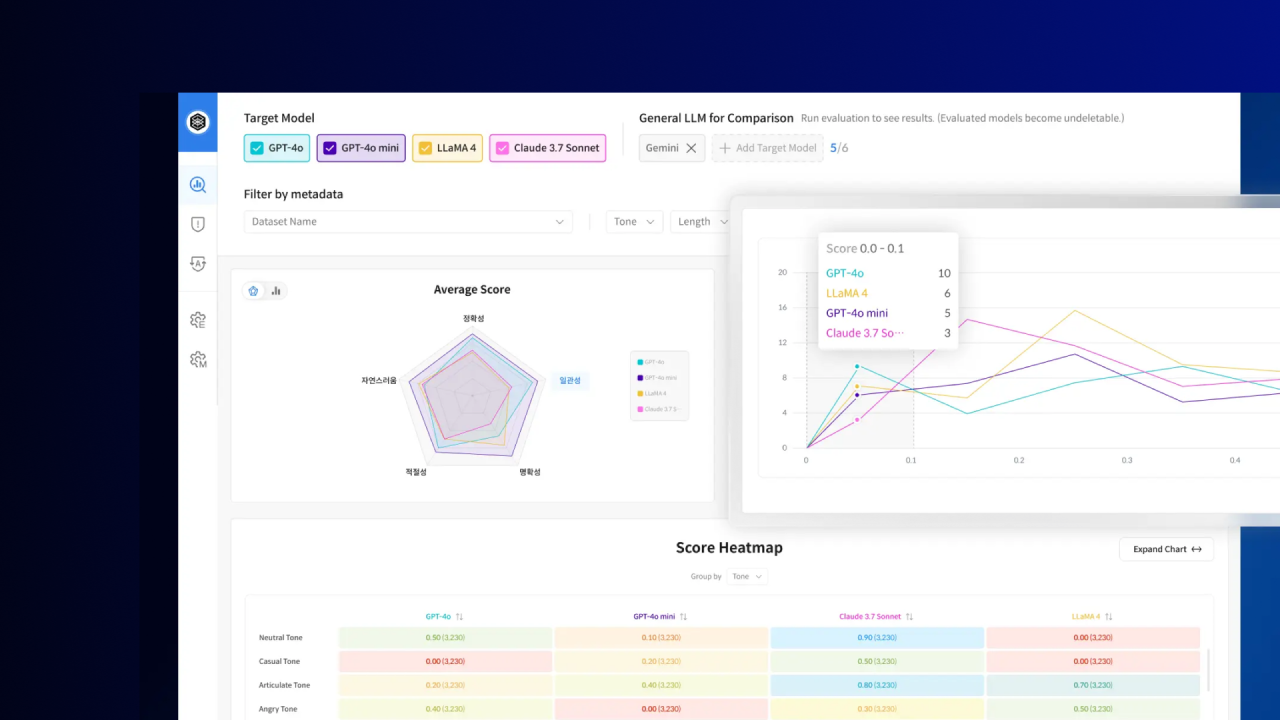Open the gear E settings sidebar icon
Screen dimensions: 1280x720
click(x=197, y=320)
